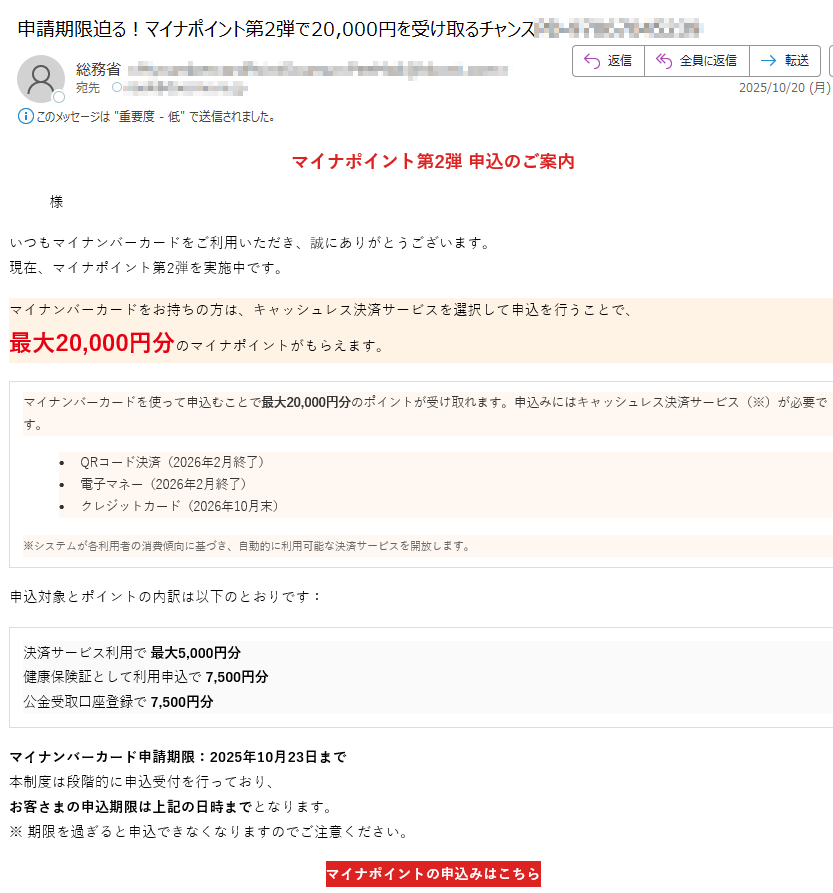
Task: Click the sender's avatar silhouette
Action: click(41, 80)
